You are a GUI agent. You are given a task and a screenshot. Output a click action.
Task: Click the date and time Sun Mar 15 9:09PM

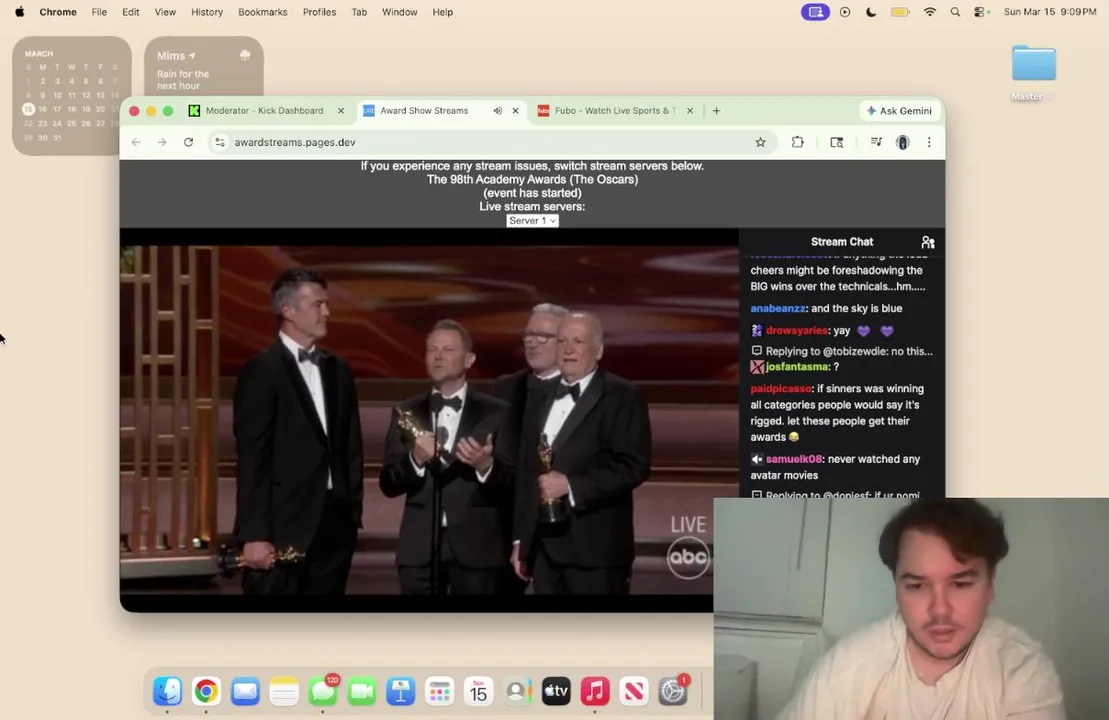1050,12
